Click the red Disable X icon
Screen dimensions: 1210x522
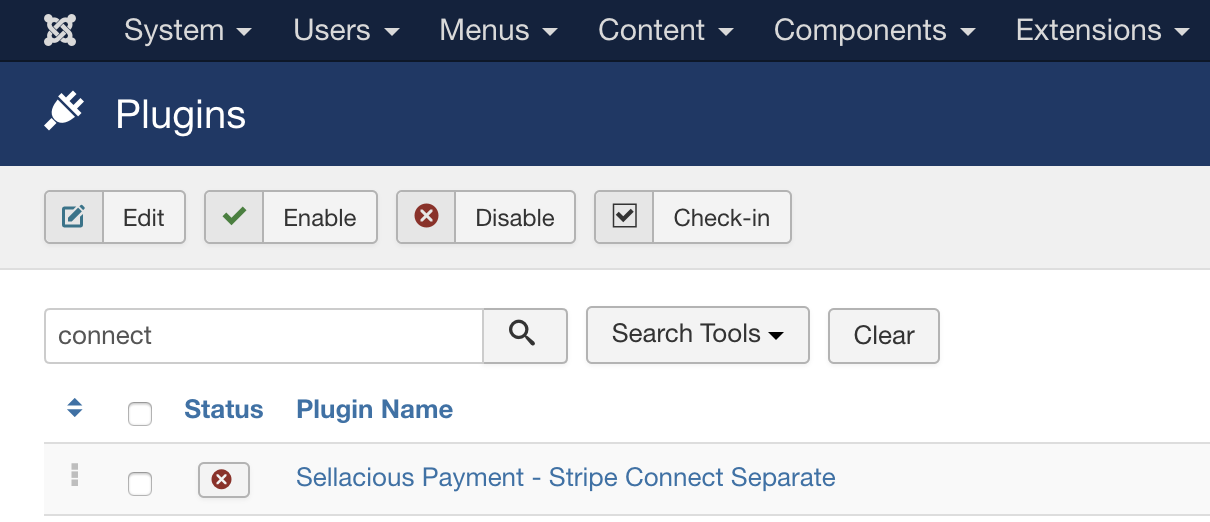pos(426,217)
